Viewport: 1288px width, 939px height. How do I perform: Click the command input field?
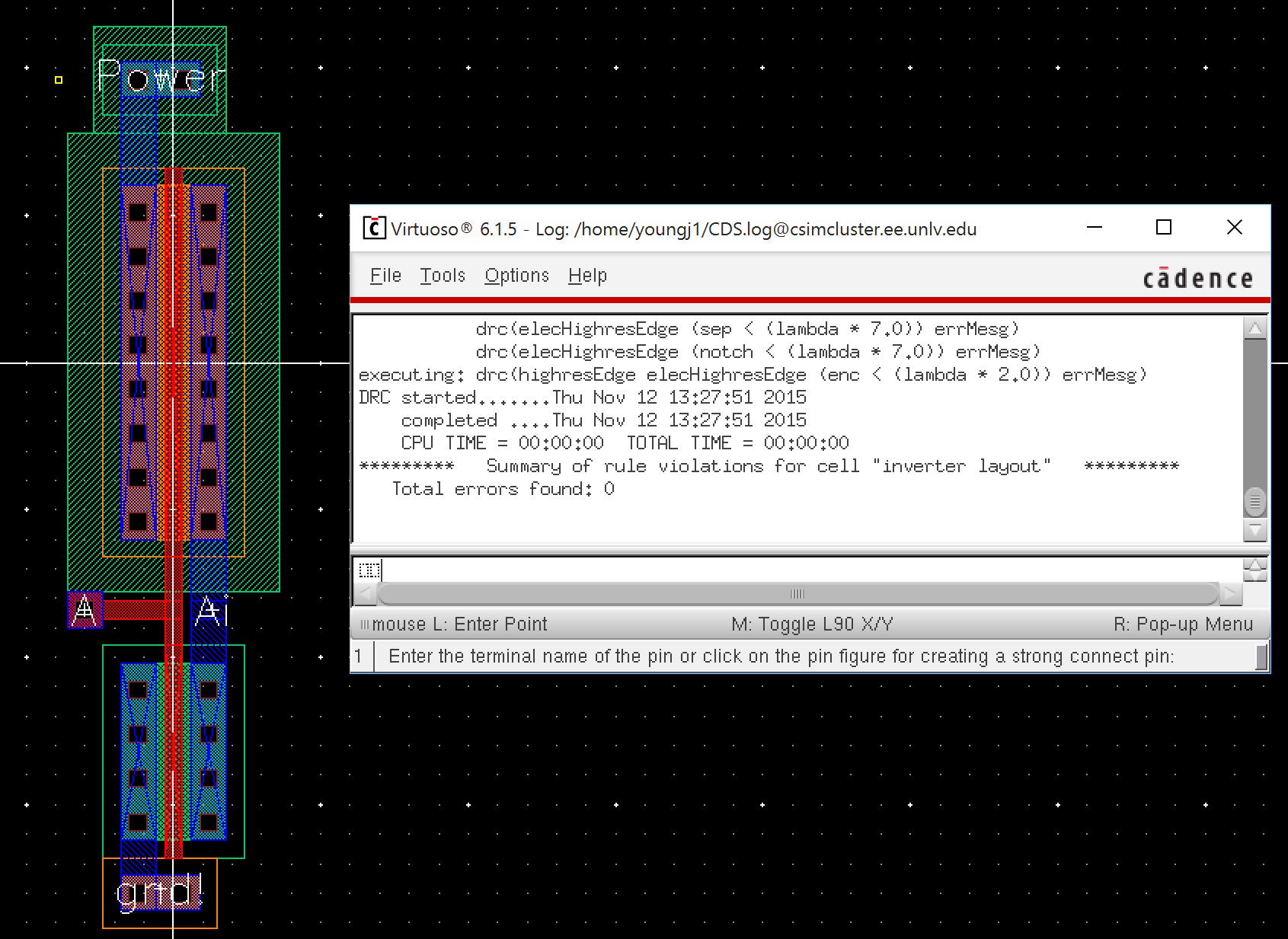point(797,569)
